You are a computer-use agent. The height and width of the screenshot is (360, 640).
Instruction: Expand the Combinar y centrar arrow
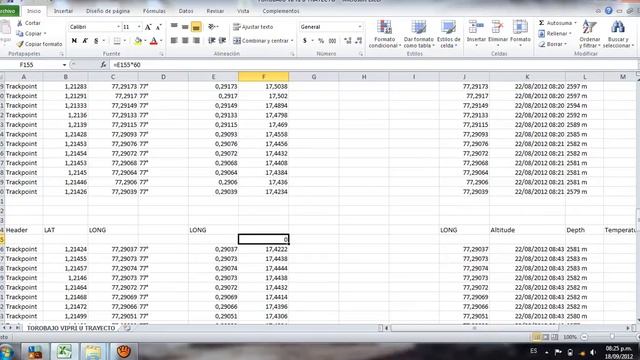click(292, 41)
